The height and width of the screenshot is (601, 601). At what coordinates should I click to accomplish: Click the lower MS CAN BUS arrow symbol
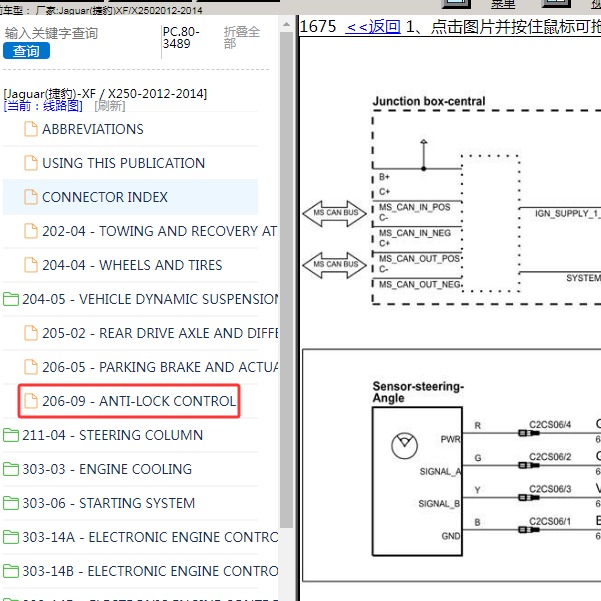(335, 265)
